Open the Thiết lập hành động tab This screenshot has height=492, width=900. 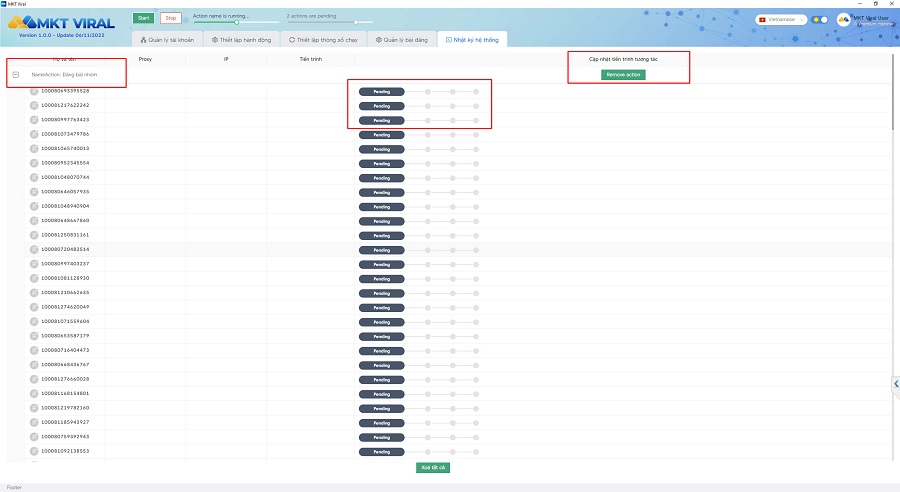(x=241, y=40)
